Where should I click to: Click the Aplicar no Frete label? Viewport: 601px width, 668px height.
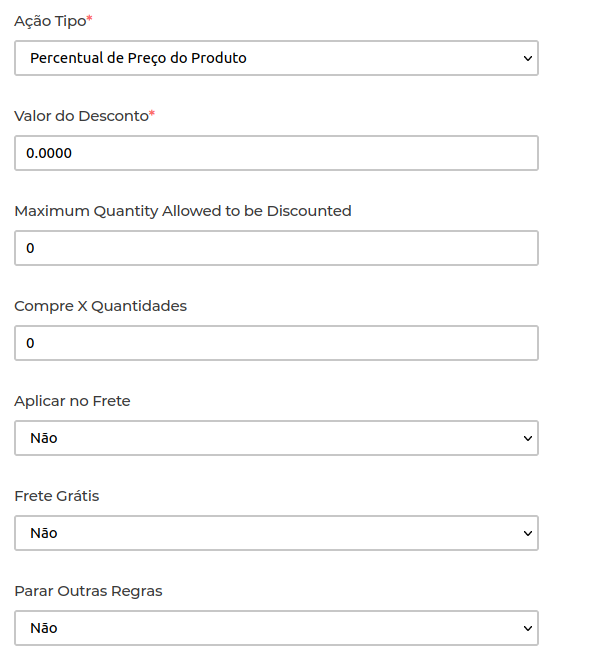click(x=72, y=401)
